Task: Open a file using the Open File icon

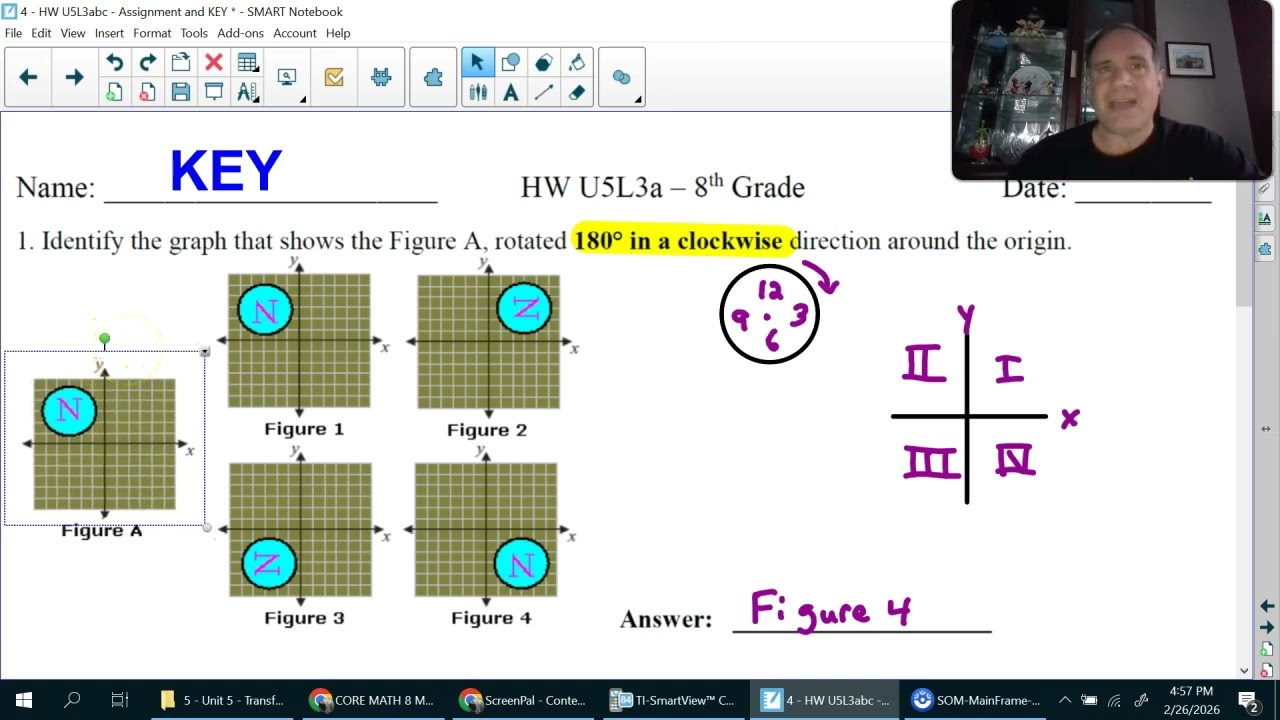Action: point(180,63)
